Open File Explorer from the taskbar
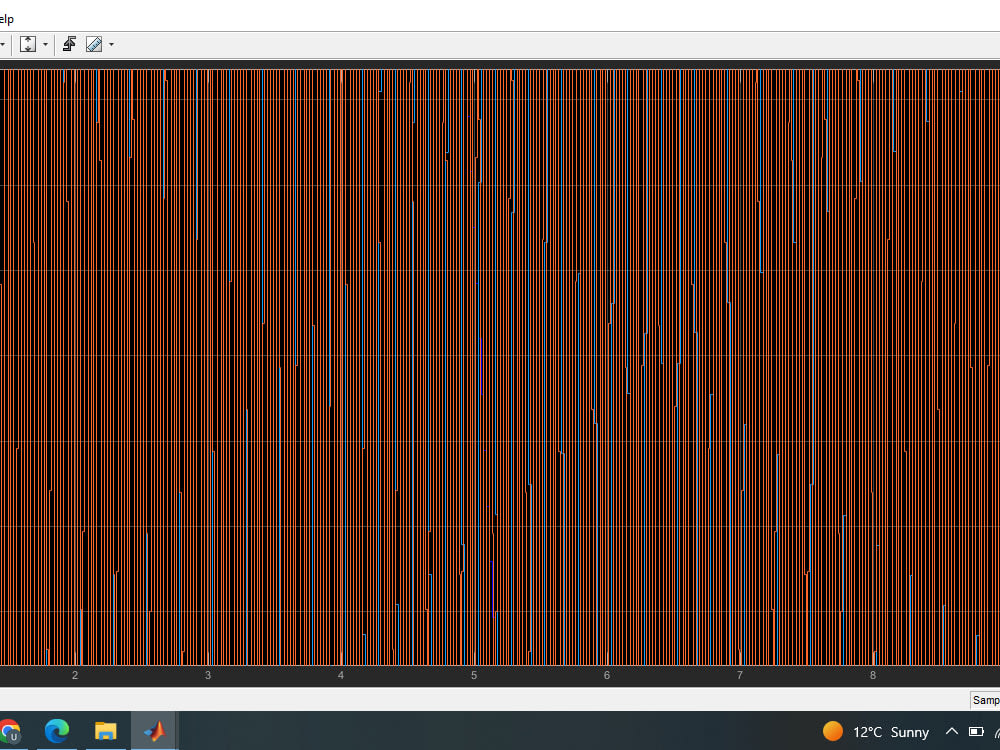Image resolution: width=1000 pixels, height=750 pixels. click(x=105, y=731)
